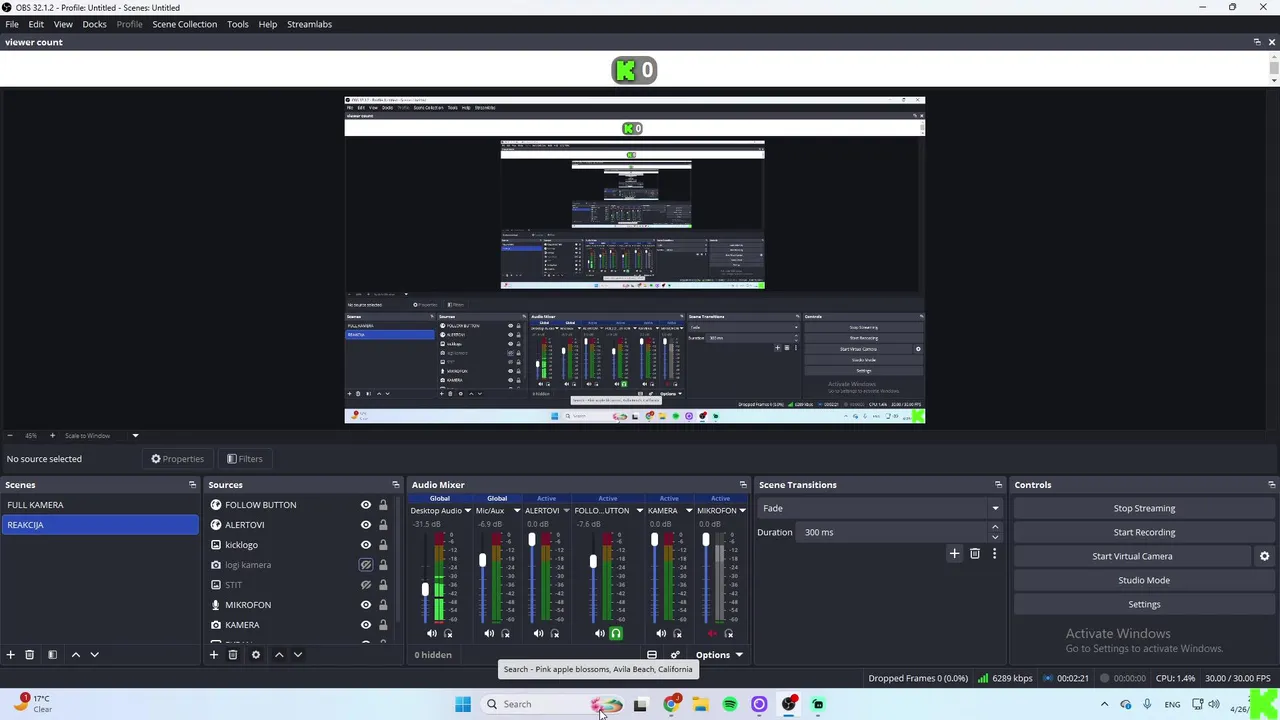Open the KAMERA channel dropdown arrow

[x=689, y=511]
